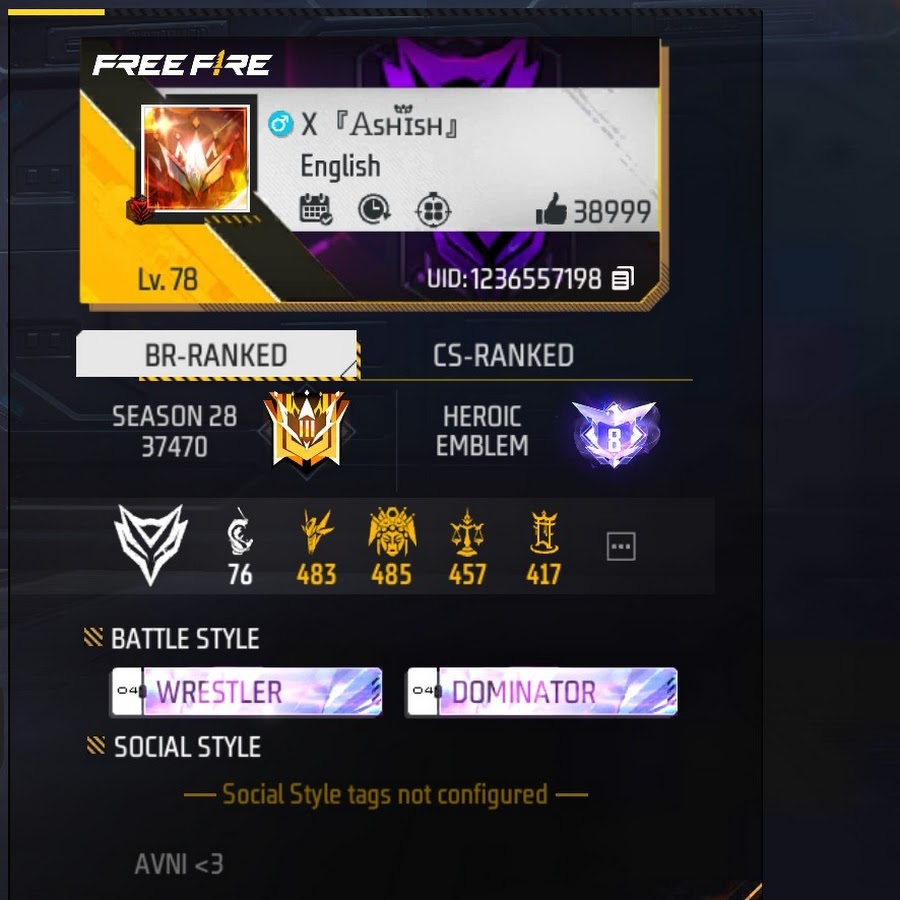Select the scales emblem showing 457

[467, 546]
